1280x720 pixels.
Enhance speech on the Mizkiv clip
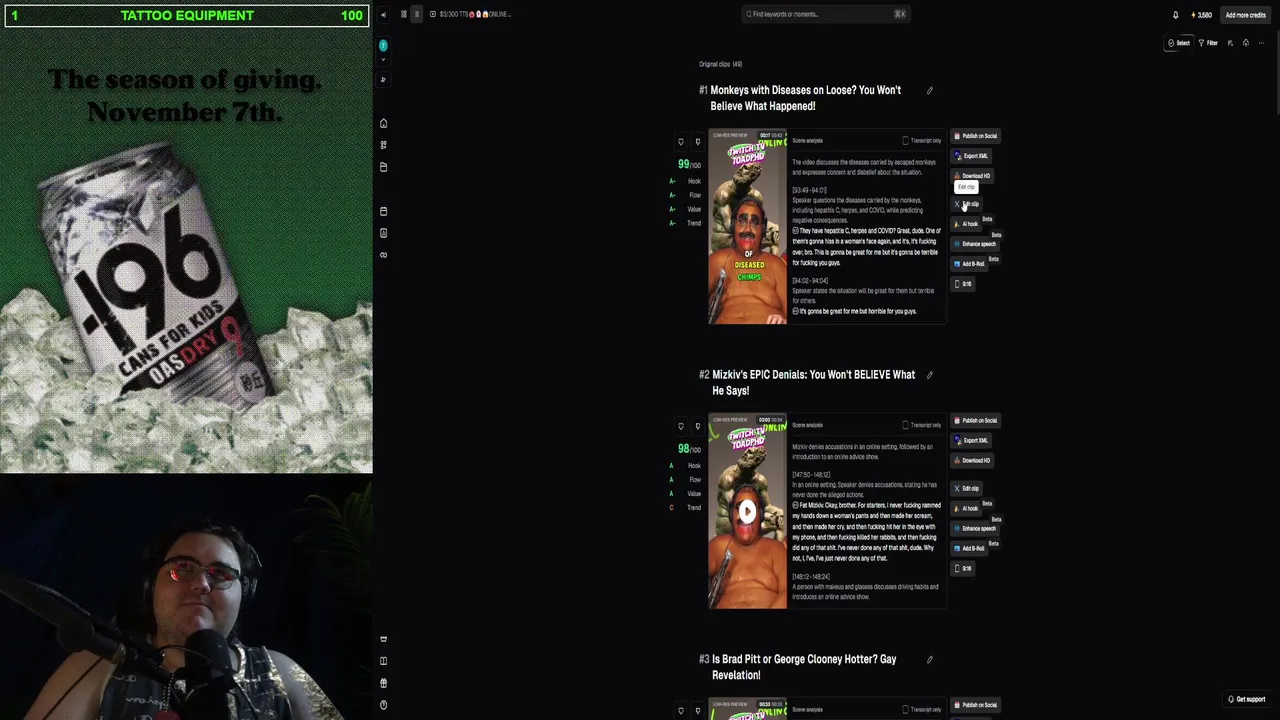pos(975,529)
